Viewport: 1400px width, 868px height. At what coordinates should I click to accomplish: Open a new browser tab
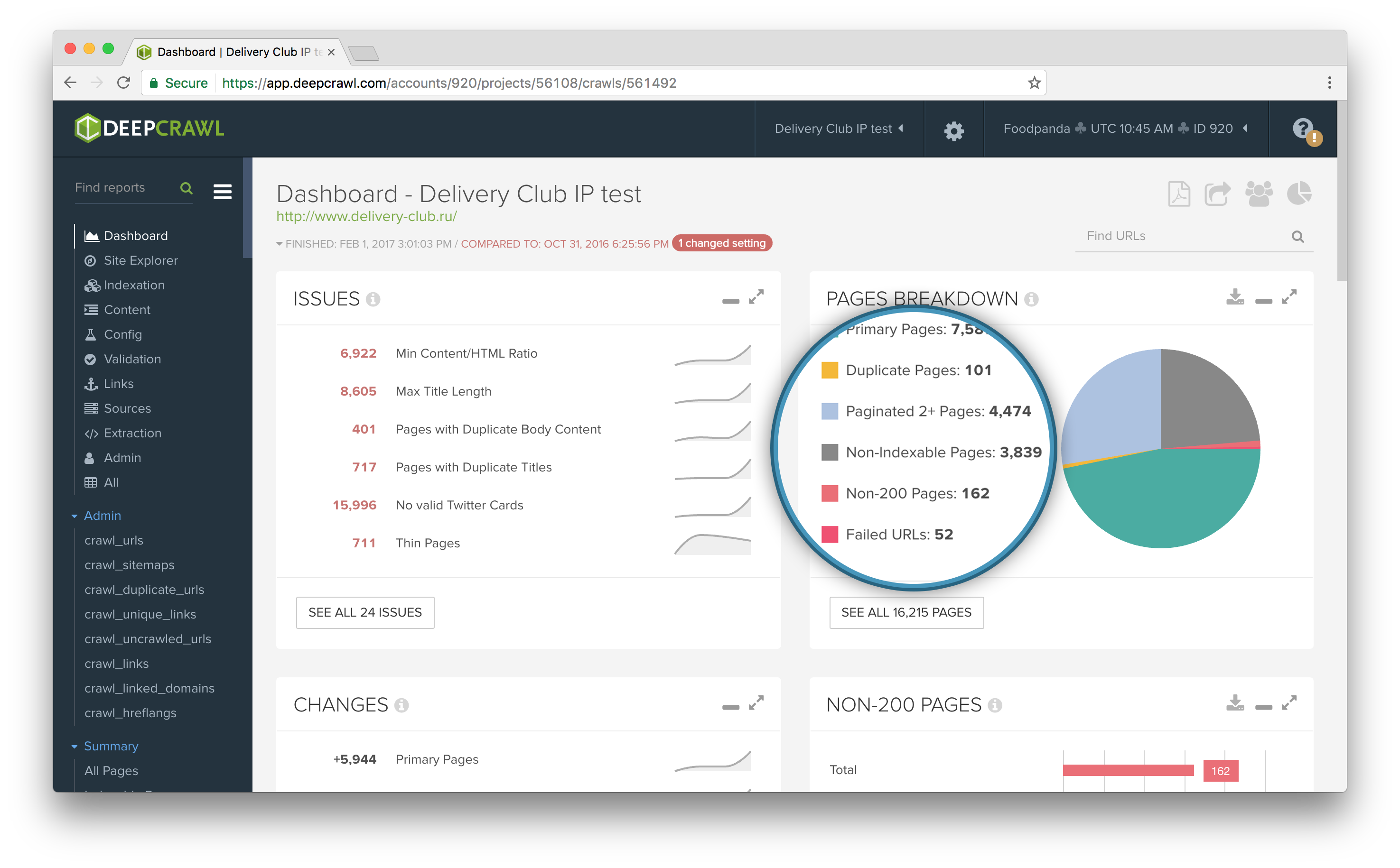pyautogui.click(x=363, y=53)
